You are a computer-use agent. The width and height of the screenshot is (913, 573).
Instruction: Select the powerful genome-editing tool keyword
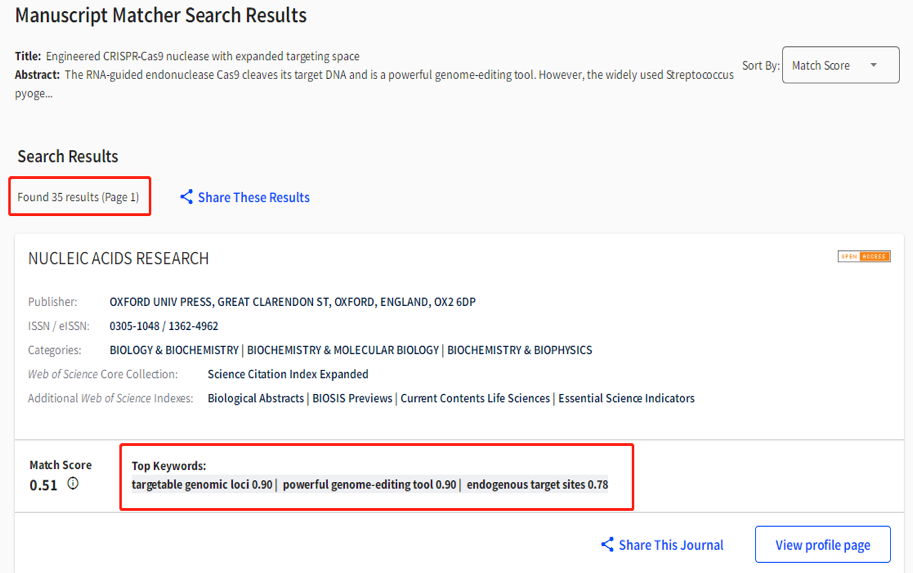click(369, 485)
